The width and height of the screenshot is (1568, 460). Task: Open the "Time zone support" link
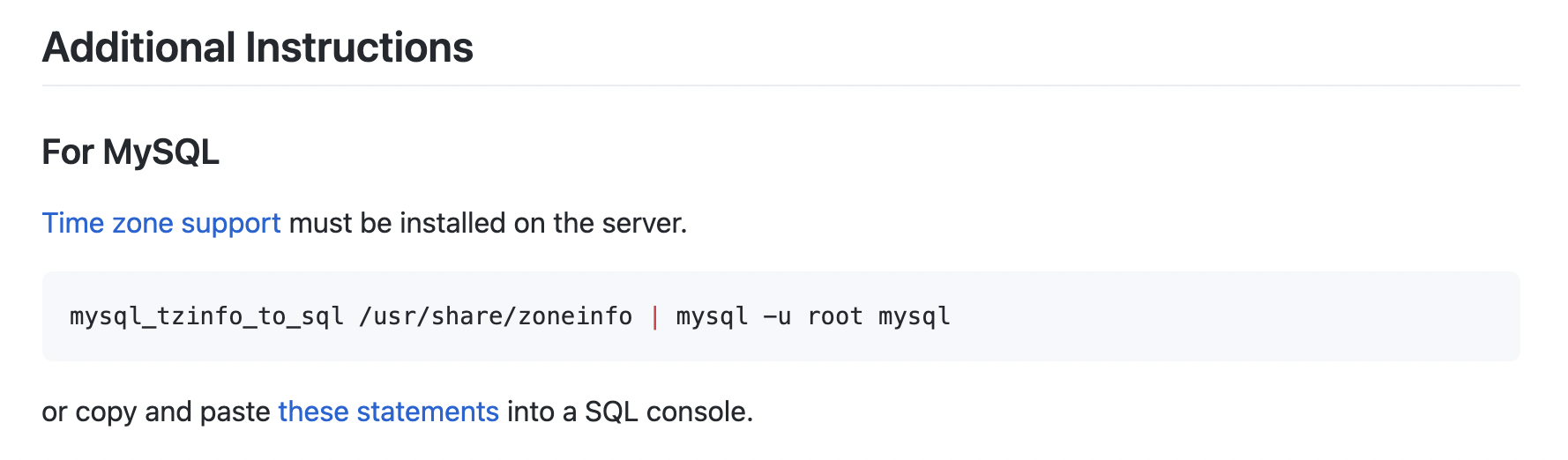click(x=161, y=223)
